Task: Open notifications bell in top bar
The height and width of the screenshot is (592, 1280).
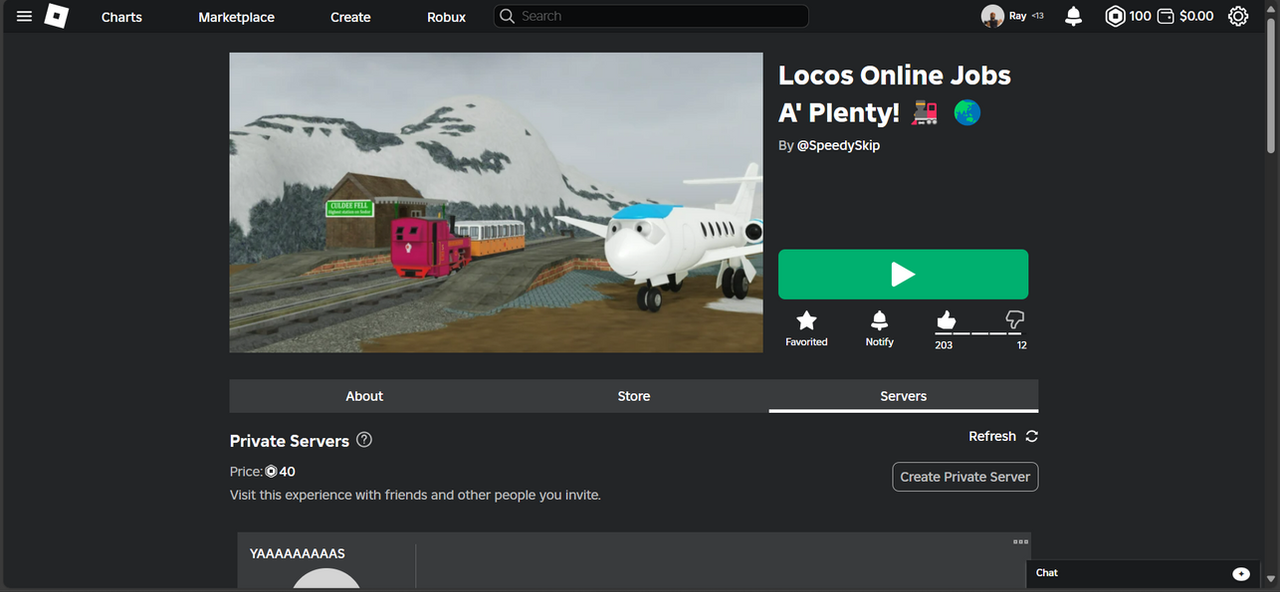Action: [x=1074, y=16]
